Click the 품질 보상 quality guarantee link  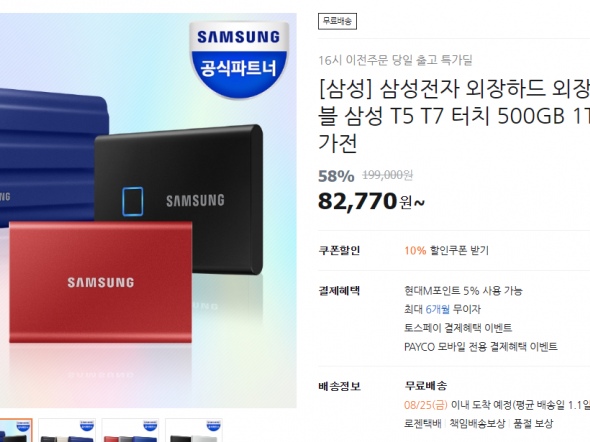tap(533, 424)
